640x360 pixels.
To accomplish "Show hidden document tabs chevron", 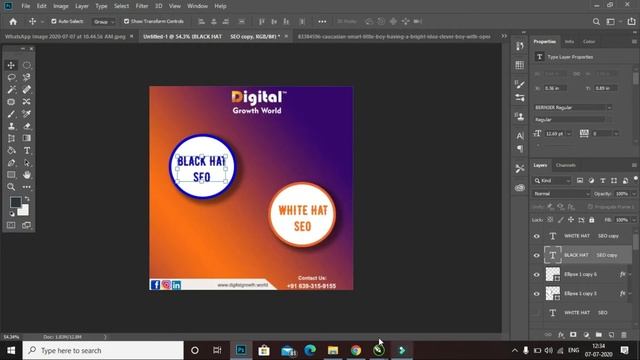I will (504, 36).
